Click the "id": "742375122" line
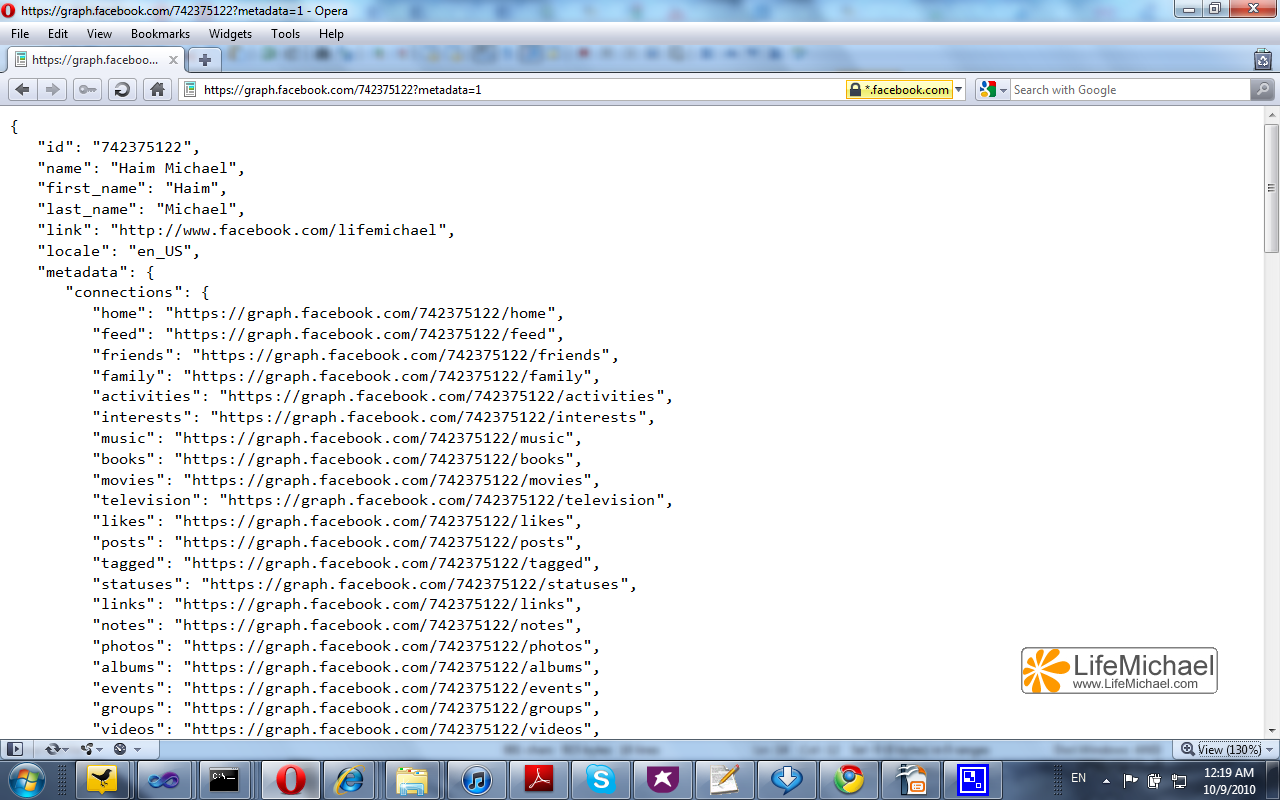1280x800 pixels. click(x=119, y=147)
